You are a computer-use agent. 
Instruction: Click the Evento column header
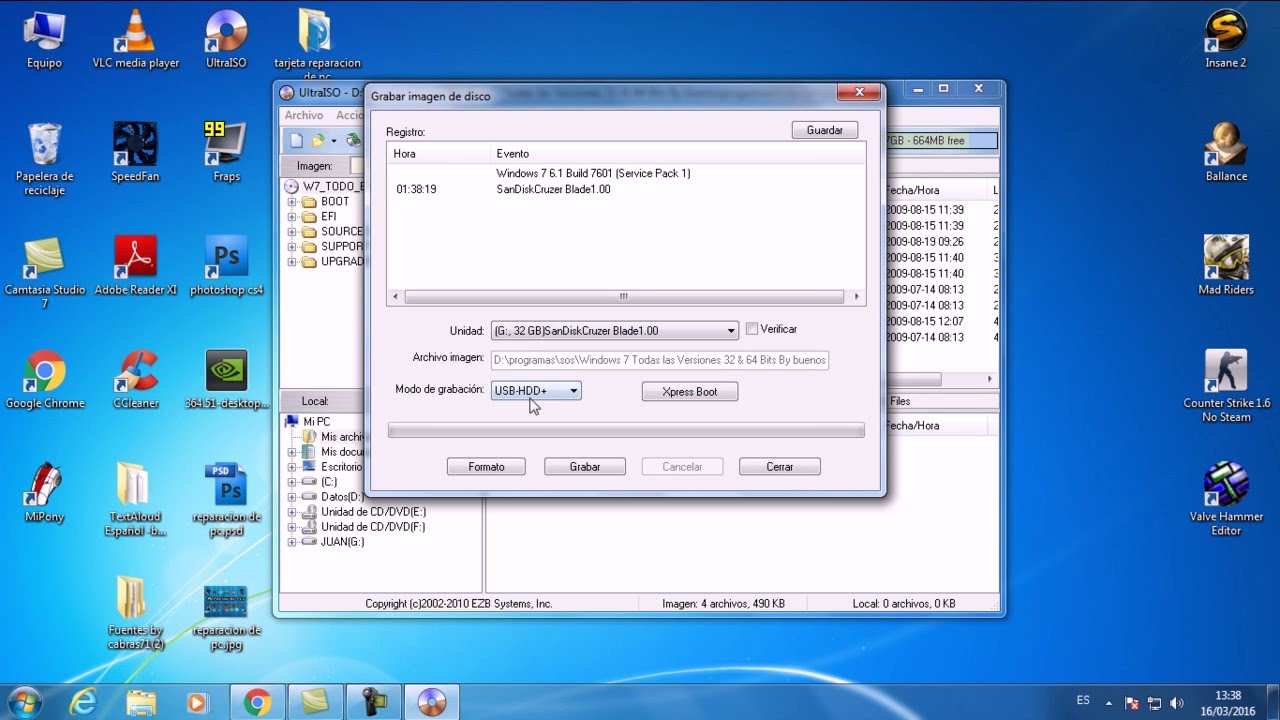[x=678, y=154]
